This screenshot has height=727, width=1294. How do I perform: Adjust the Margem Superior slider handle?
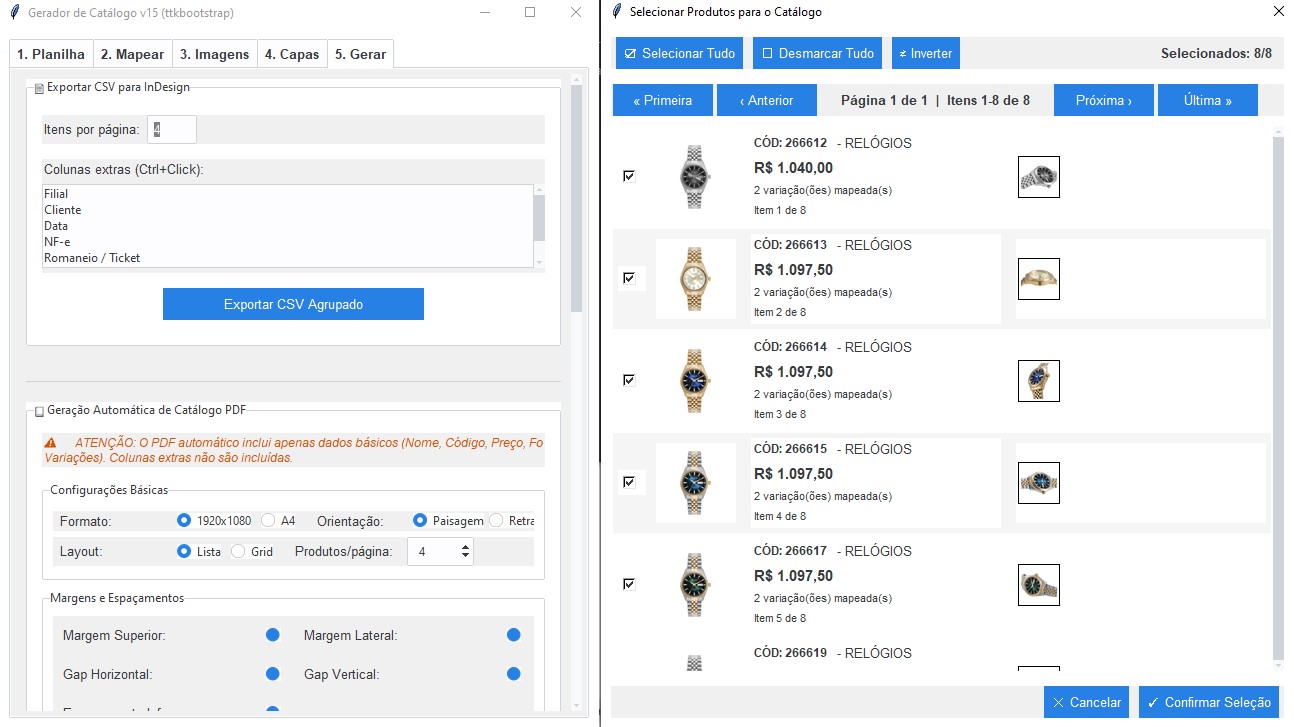[x=273, y=634]
